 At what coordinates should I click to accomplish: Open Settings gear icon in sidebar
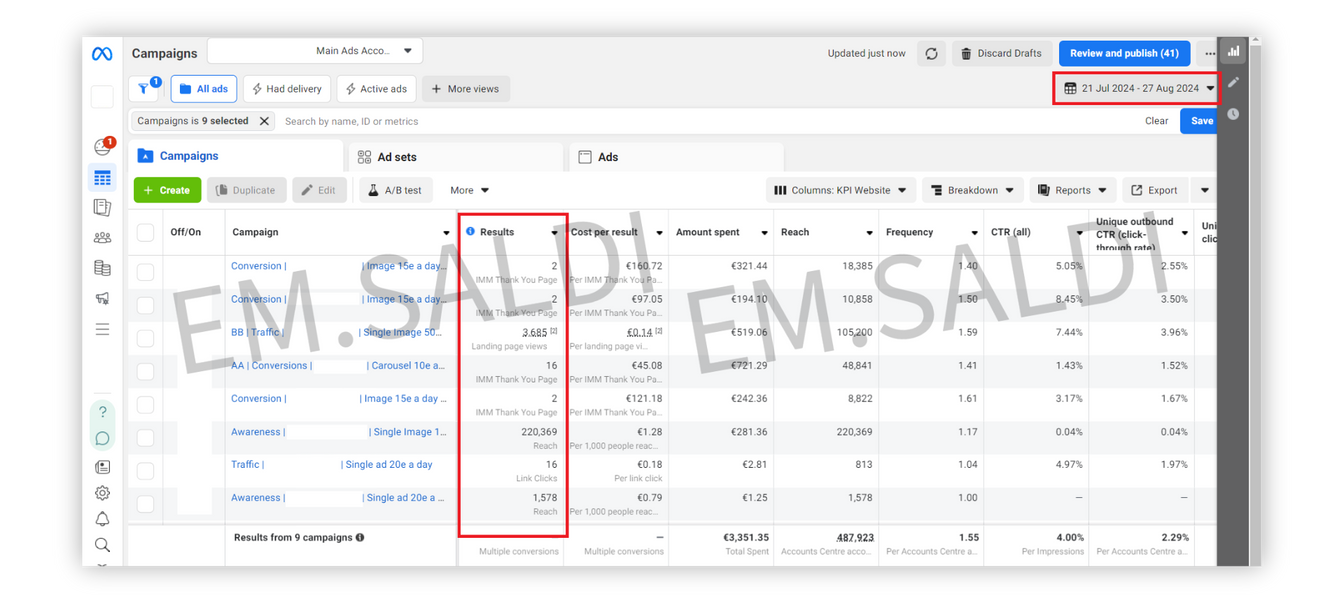tap(102, 493)
